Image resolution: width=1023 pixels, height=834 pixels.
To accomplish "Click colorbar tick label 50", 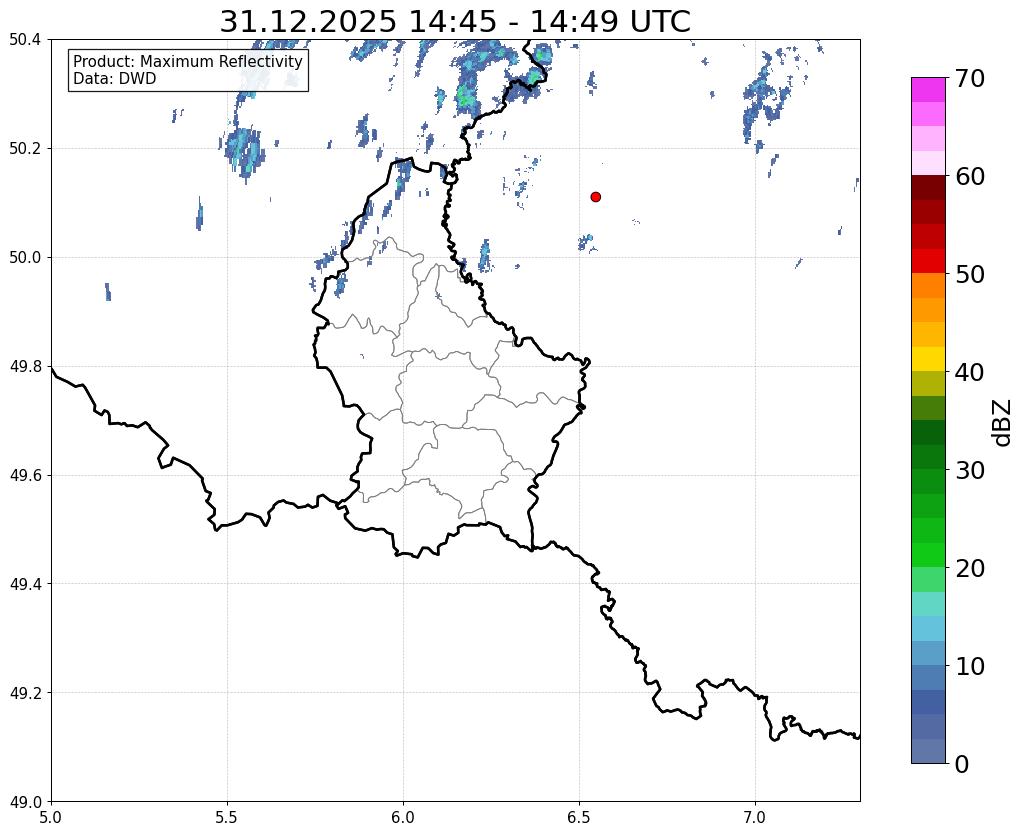I will click(970, 274).
